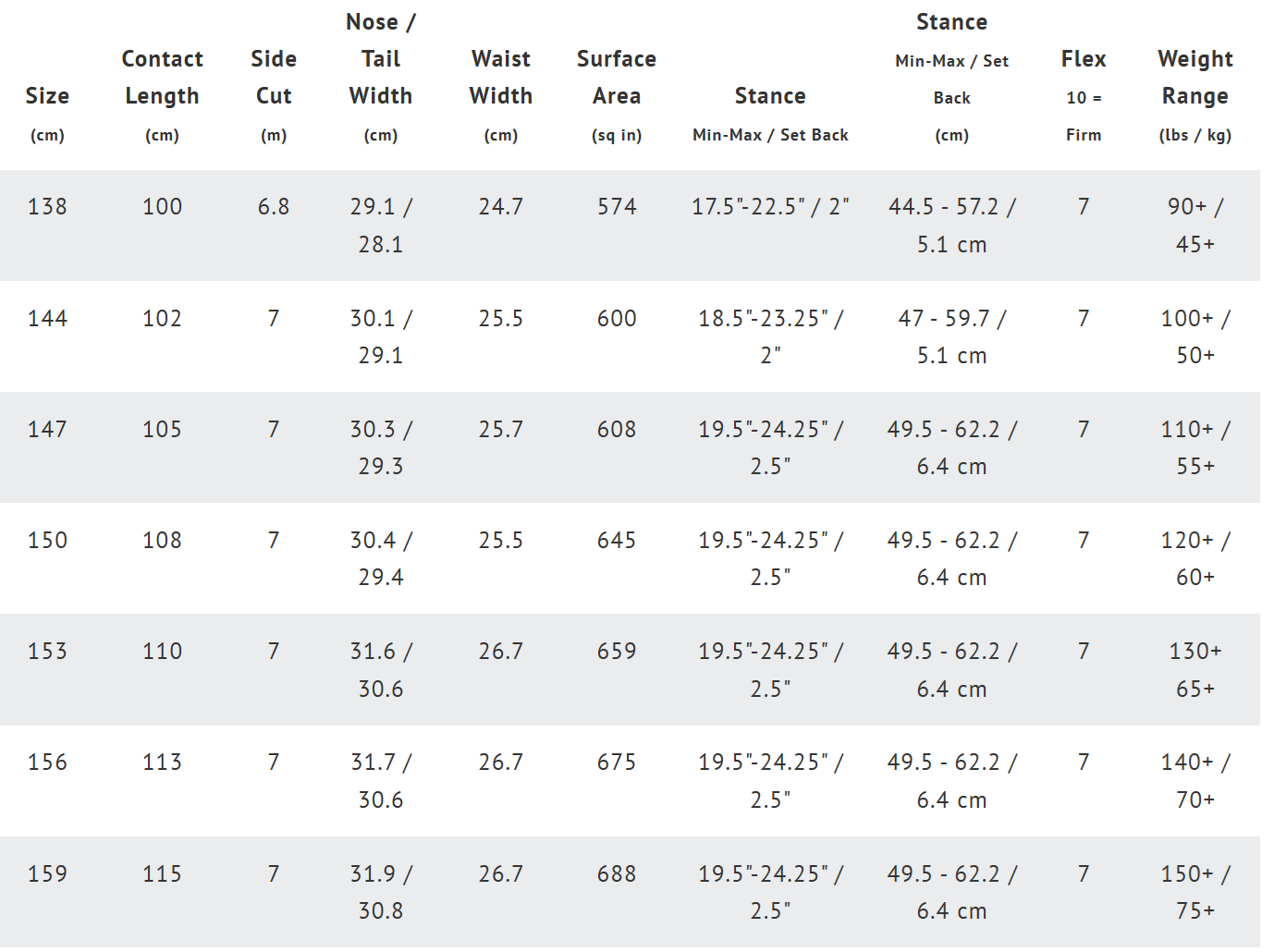The height and width of the screenshot is (952, 1274).
Task: Click the Flex 10 = Firm header
Action: coord(1084,95)
